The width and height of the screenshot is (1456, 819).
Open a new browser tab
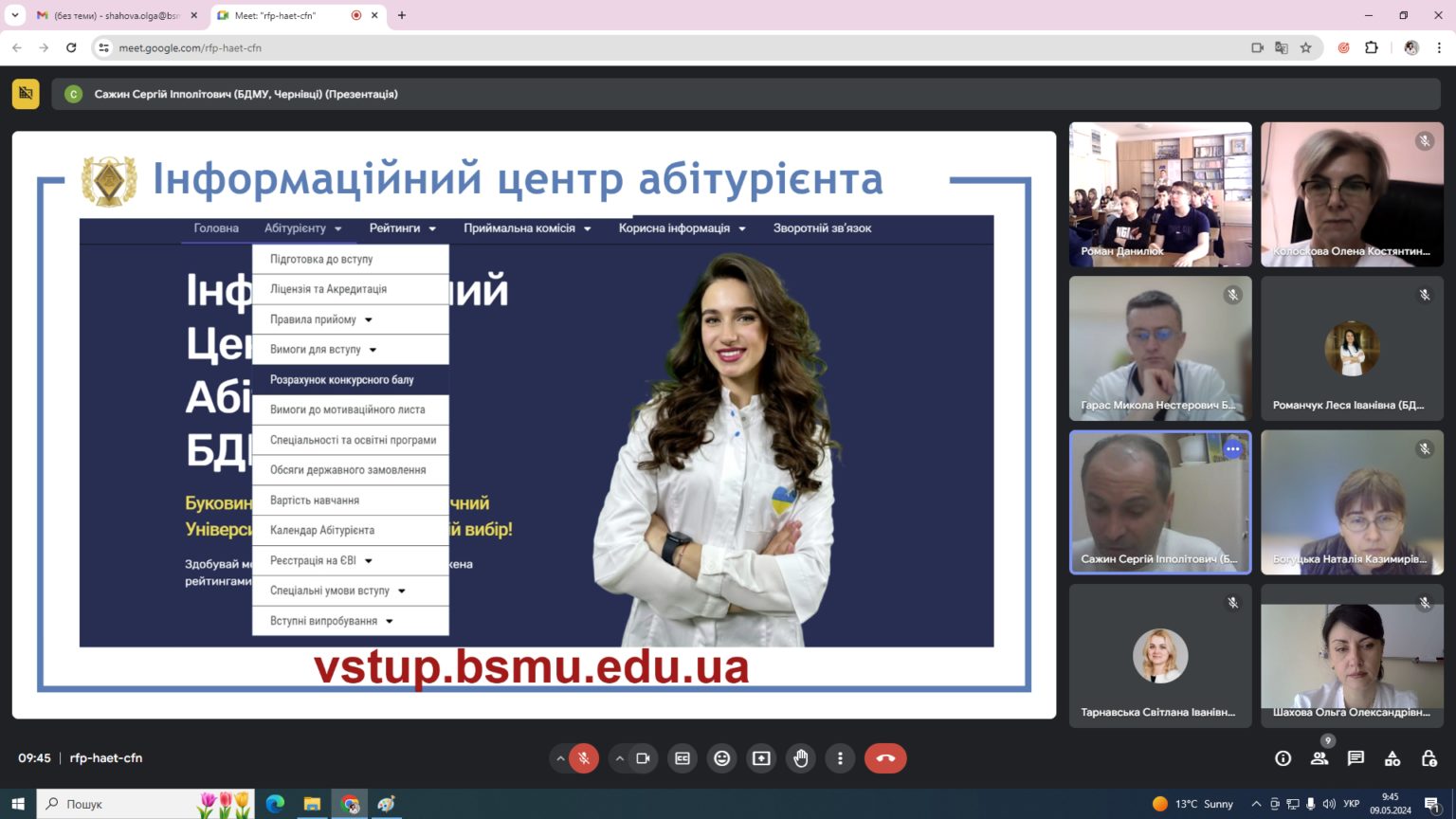(402, 15)
